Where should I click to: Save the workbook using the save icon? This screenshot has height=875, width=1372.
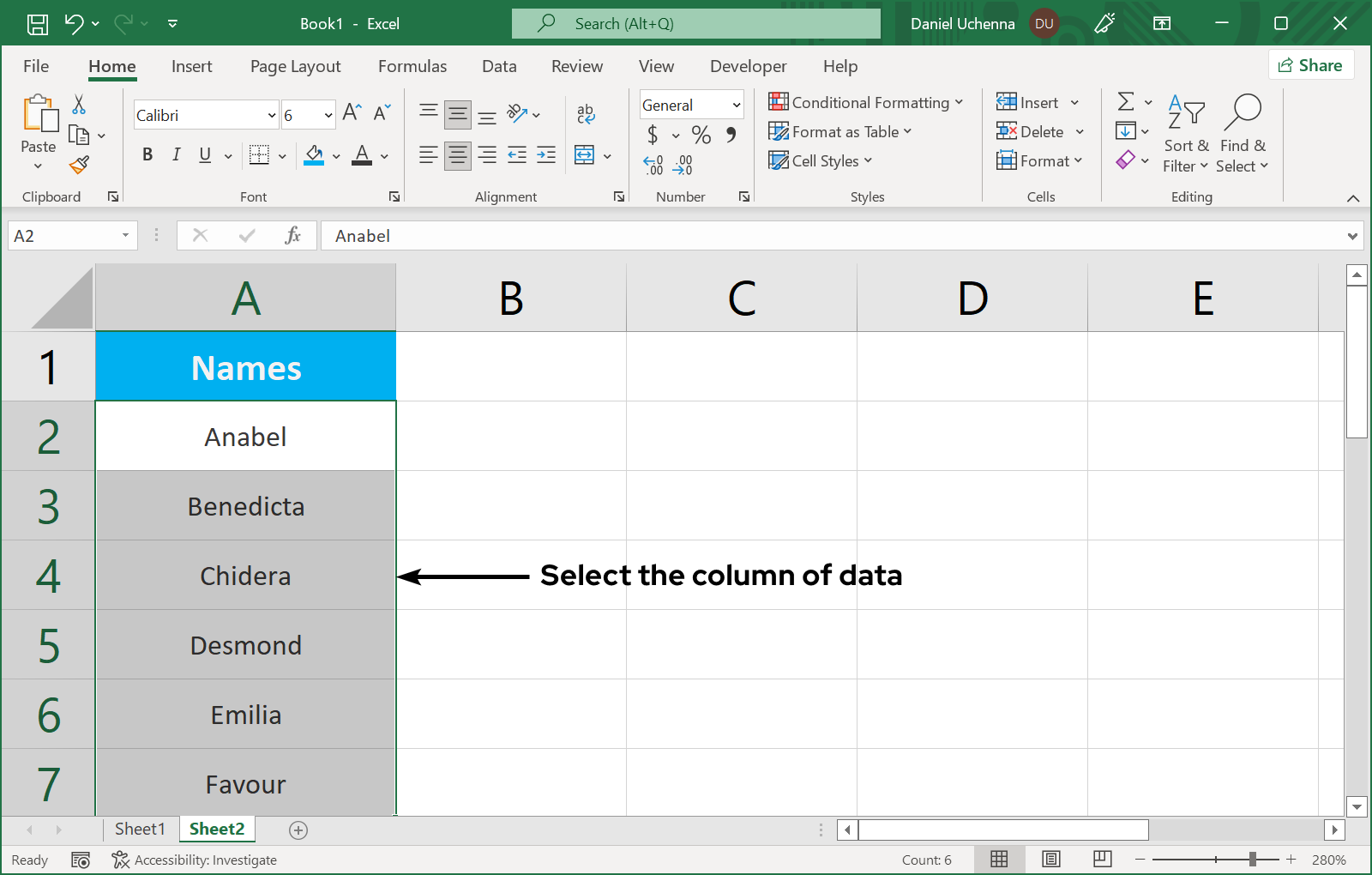(x=38, y=24)
